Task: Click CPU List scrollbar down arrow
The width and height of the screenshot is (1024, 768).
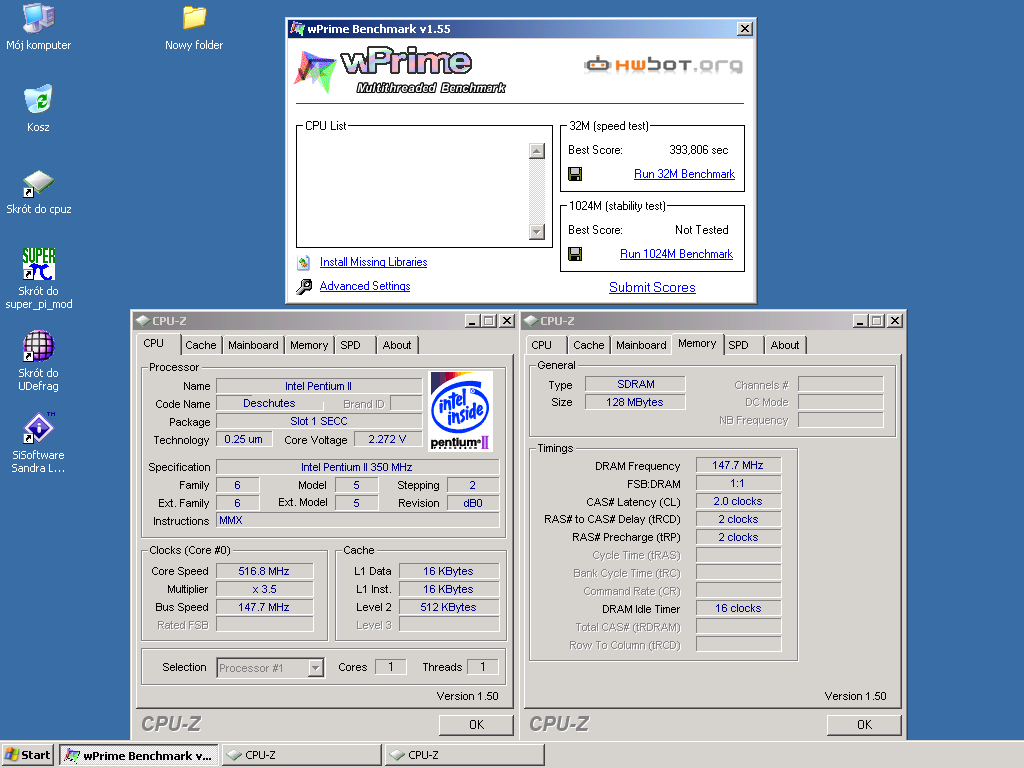Action: tap(537, 231)
